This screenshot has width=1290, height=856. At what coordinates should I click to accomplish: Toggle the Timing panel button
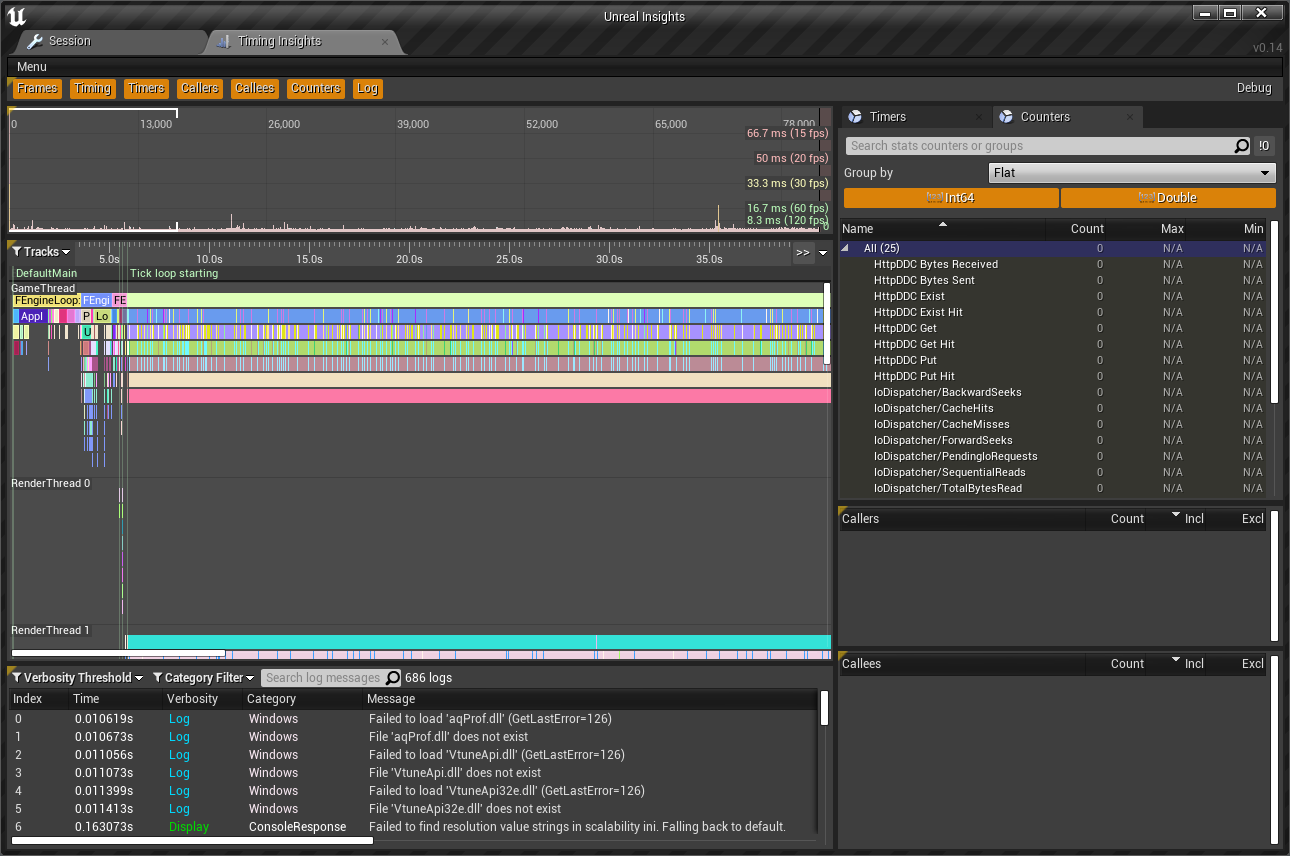[93, 89]
